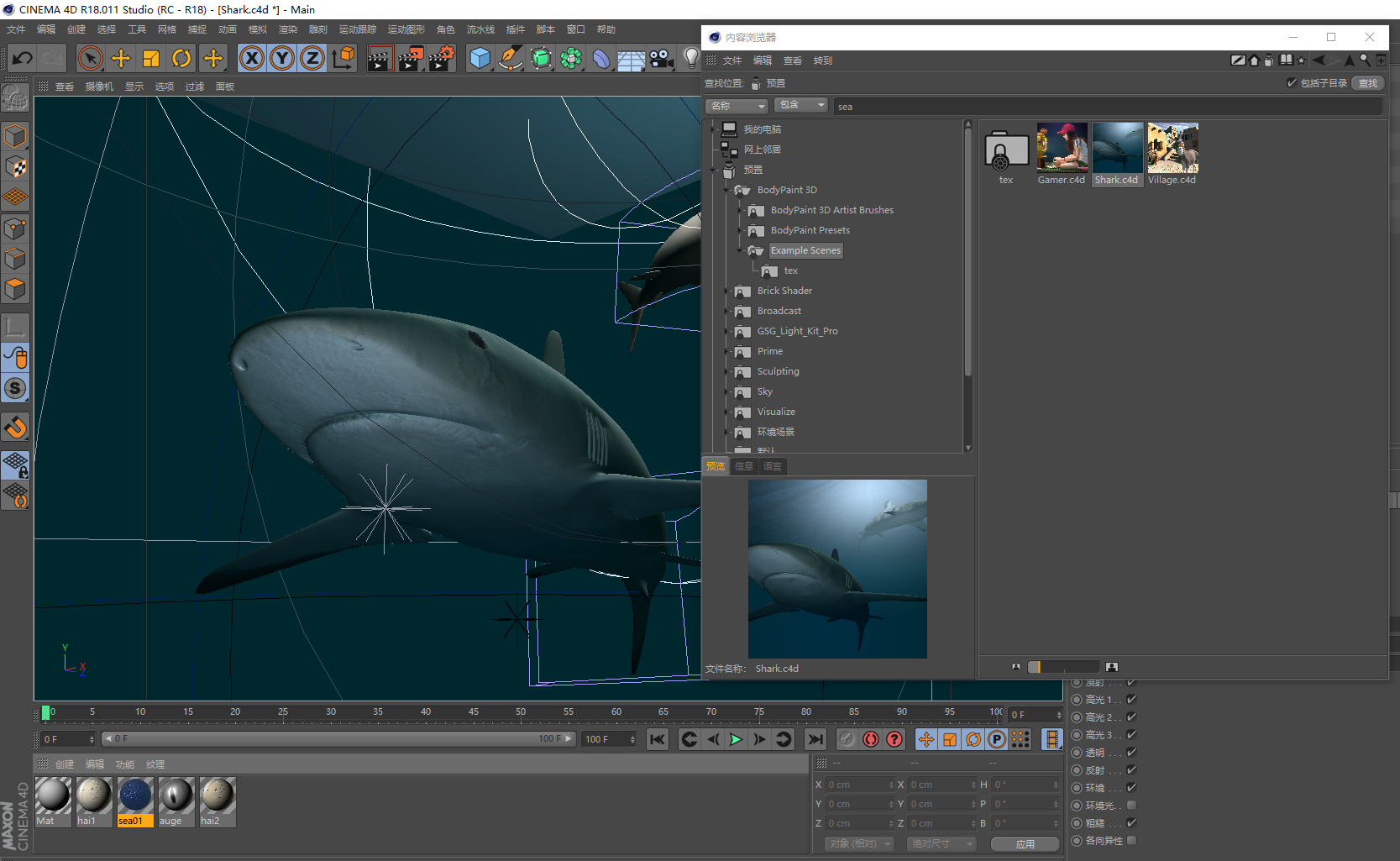1400x861 pixels.
Task: Open the Spline Pen tool
Action: coord(510,58)
